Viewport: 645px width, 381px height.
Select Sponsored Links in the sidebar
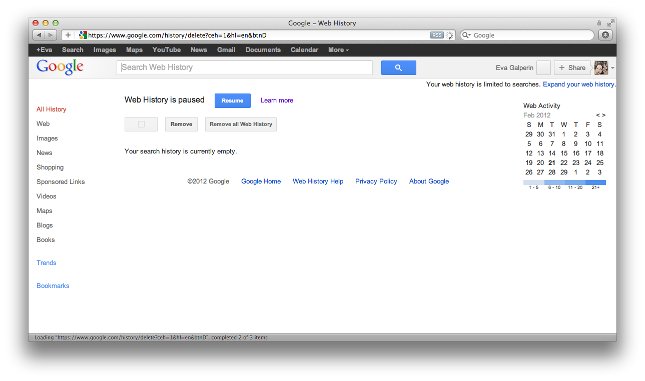pyautogui.click(x=60, y=182)
